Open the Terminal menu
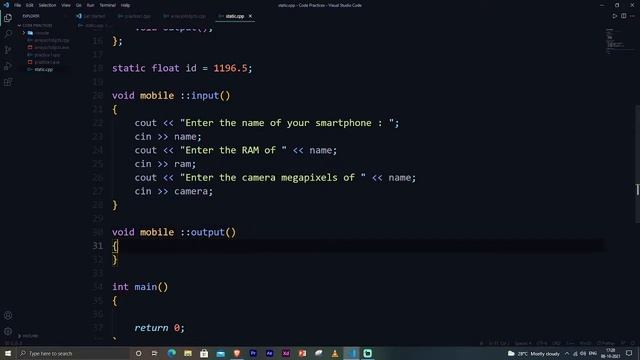Image resolution: width=640 pixels, height=360 pixels. coord(107,5)
